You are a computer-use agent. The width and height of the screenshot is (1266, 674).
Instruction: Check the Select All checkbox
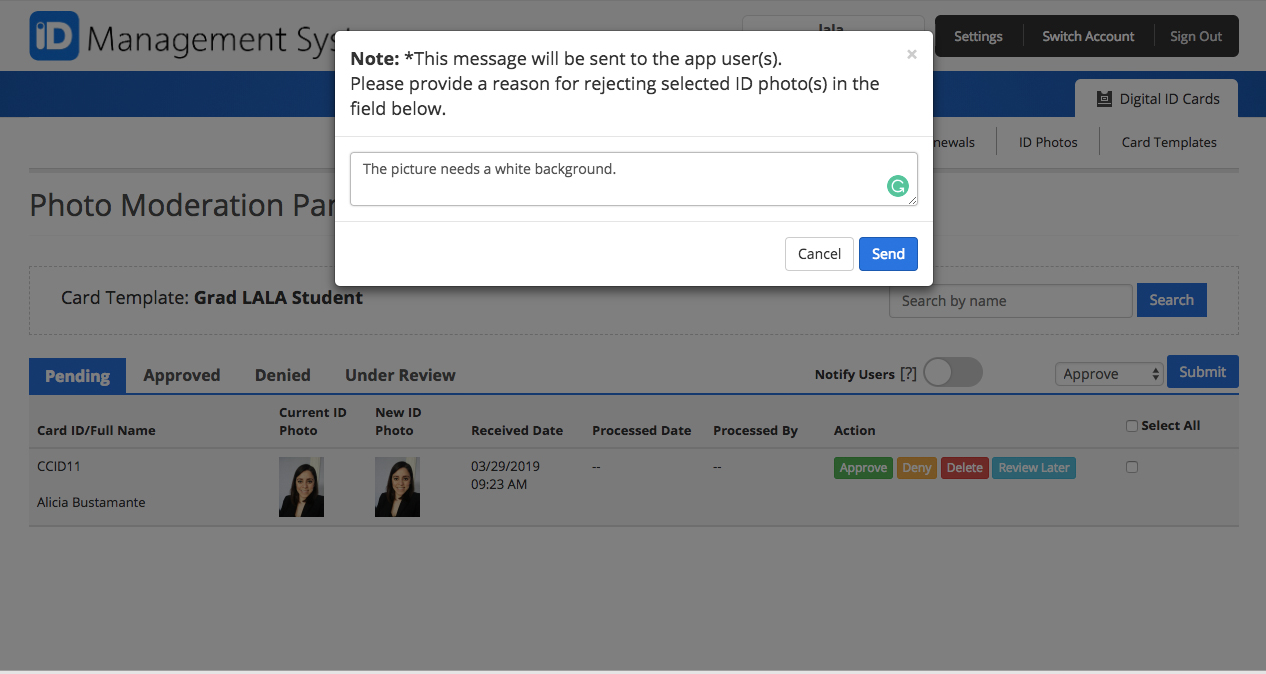tap(1132, 426)
